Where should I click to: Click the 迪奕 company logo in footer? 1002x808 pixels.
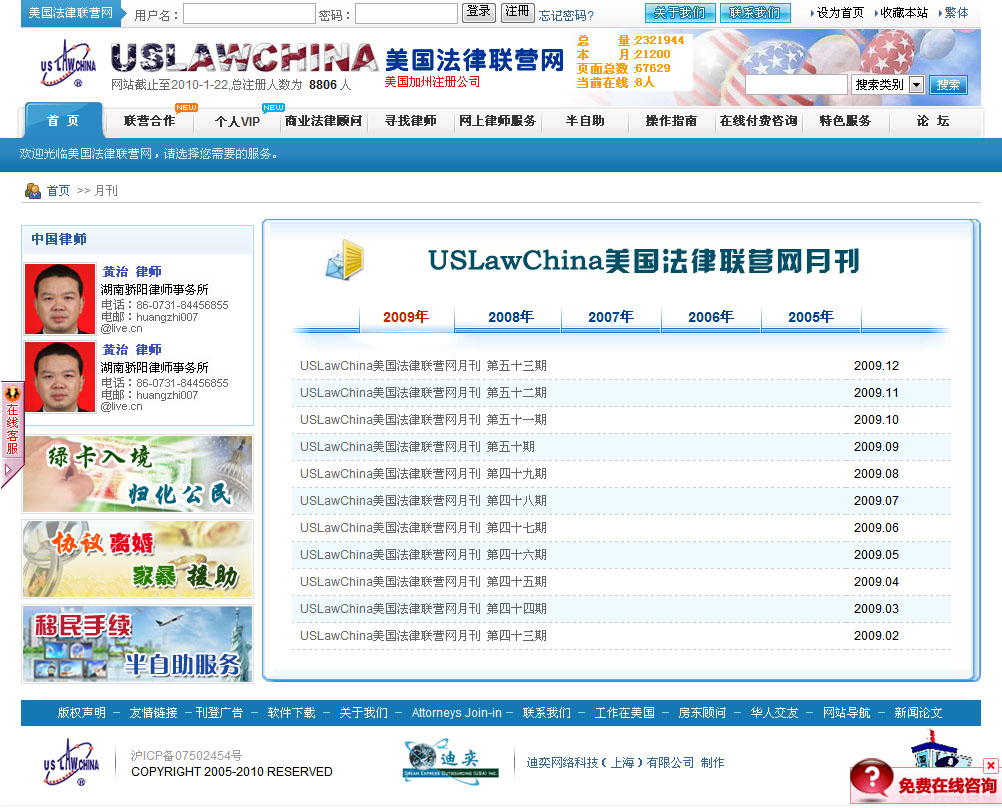point(451,761)
